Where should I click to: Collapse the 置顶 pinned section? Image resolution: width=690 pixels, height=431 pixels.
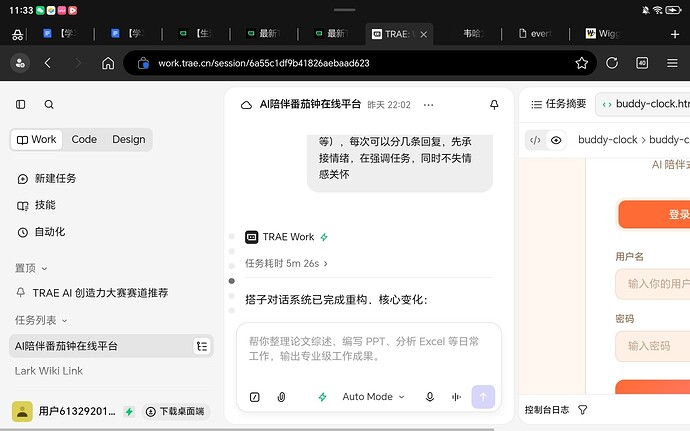pos(31,268)
